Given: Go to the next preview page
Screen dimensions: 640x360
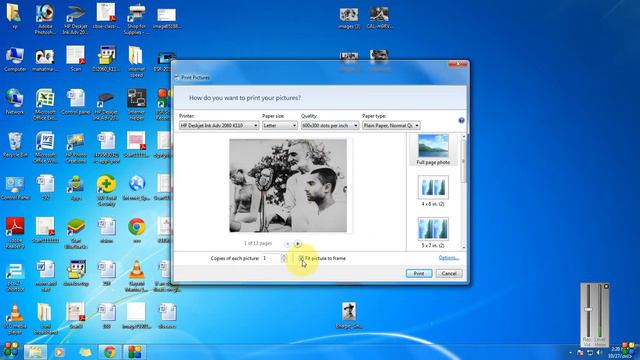Looking at the screenshot, I should coord(298,244).
